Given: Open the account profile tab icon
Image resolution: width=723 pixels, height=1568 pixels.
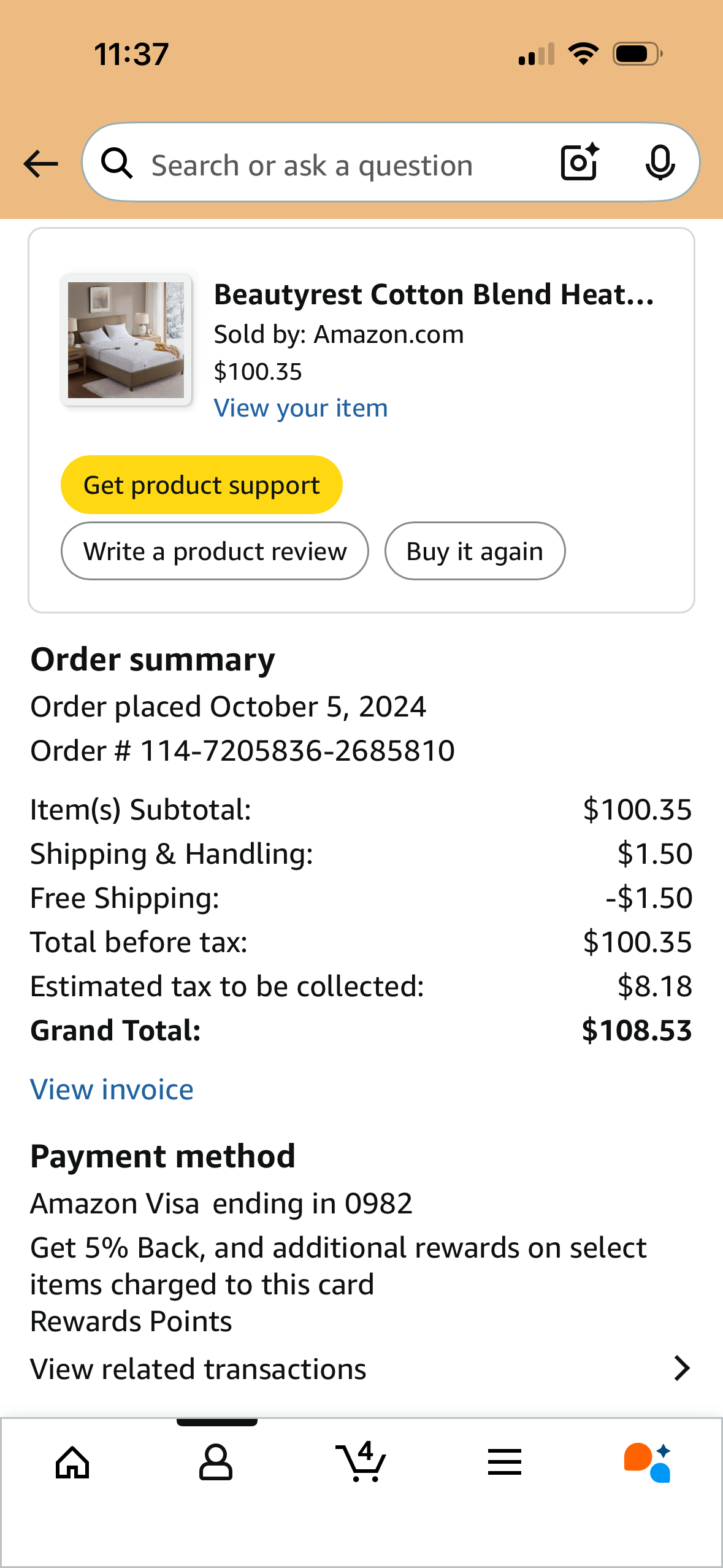Looking at the screenshot, I should click(216, 1462).
